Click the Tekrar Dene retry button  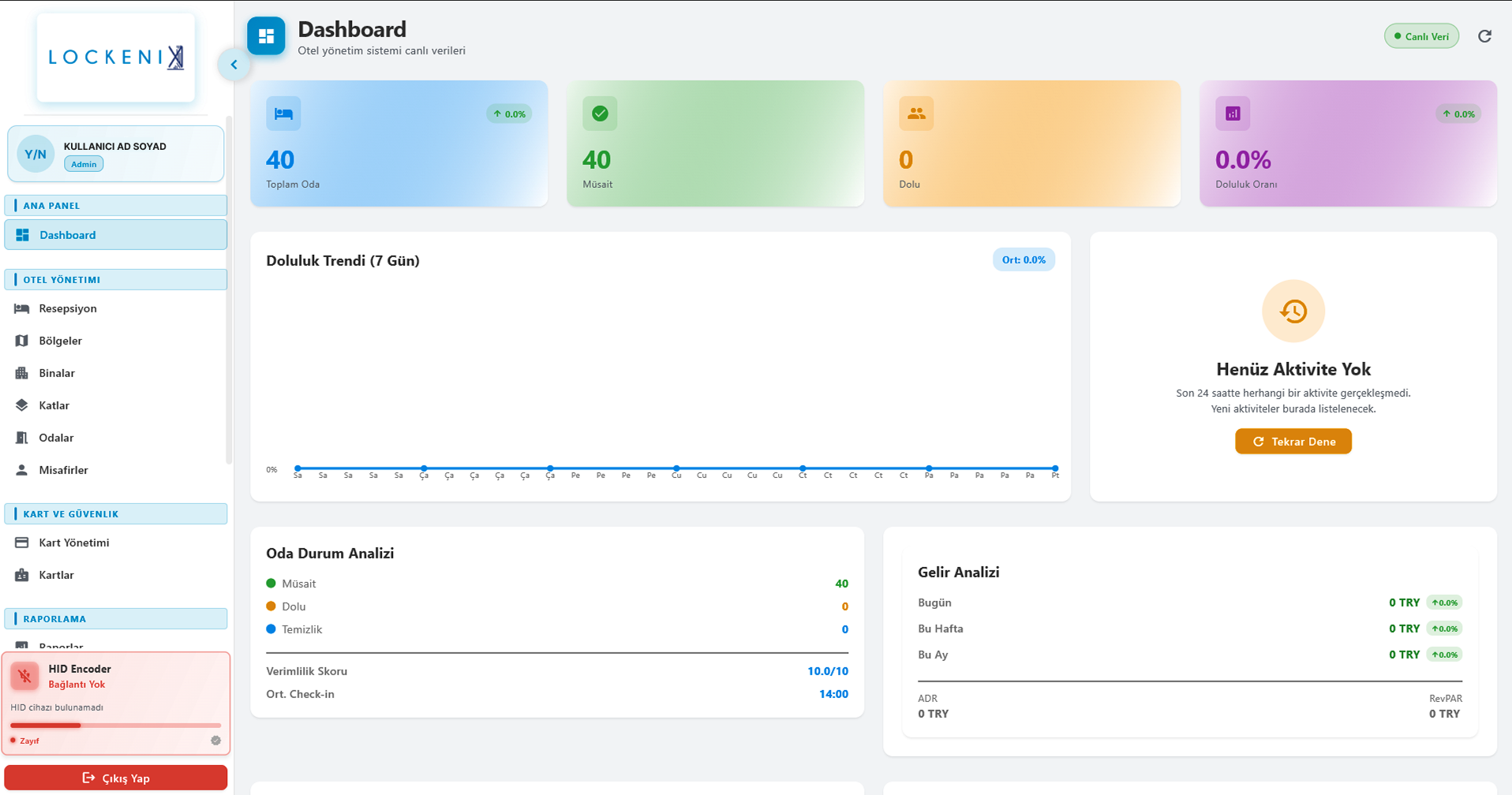click(x=1293, y=441)
